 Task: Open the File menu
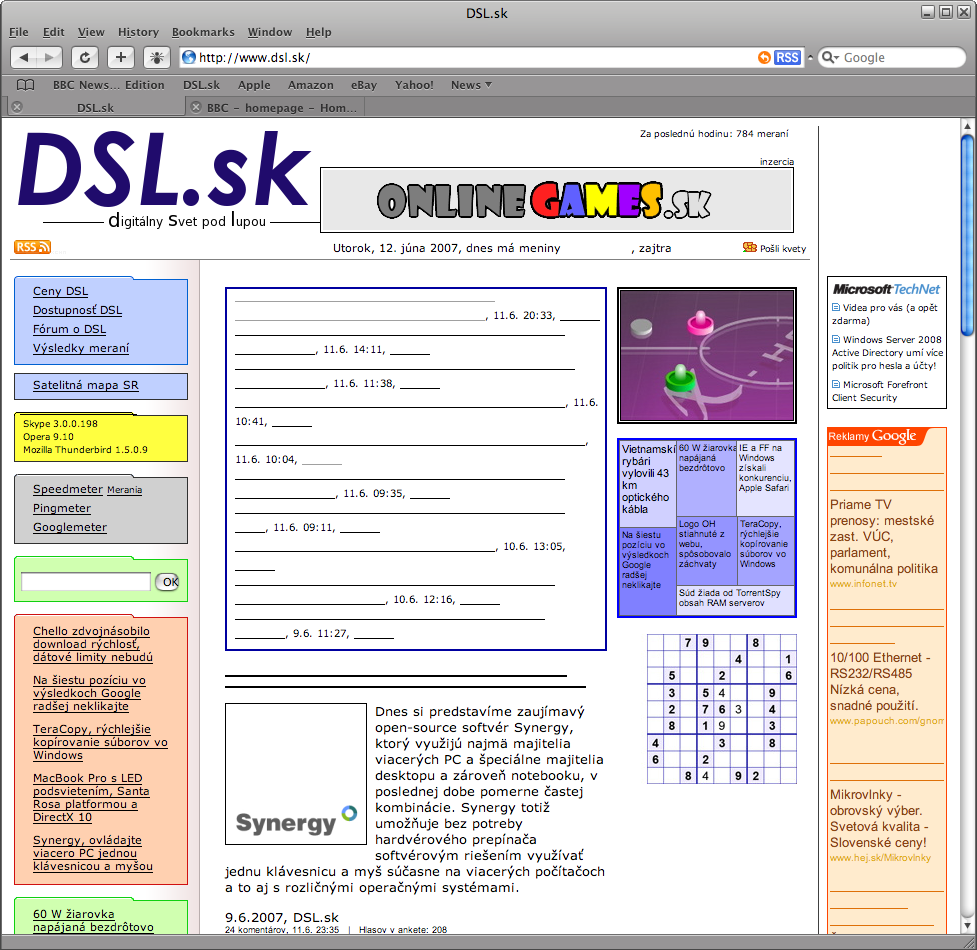(x=19, y=32)
